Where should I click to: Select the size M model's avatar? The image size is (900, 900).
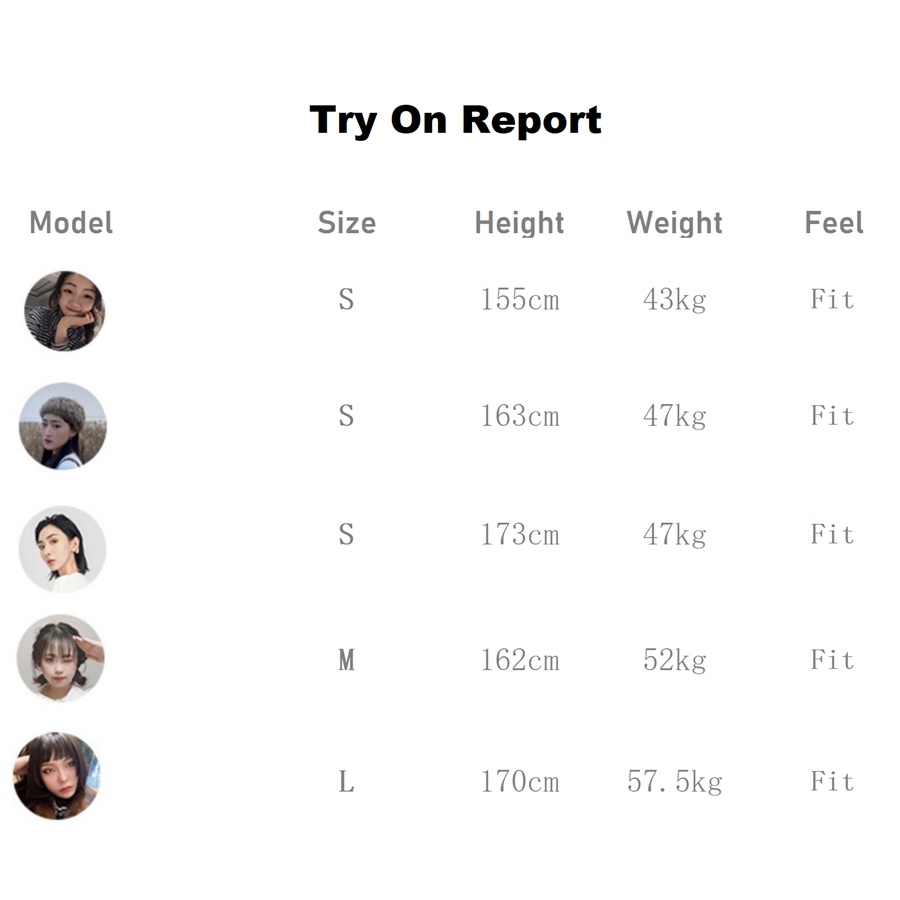pos(60,657)
